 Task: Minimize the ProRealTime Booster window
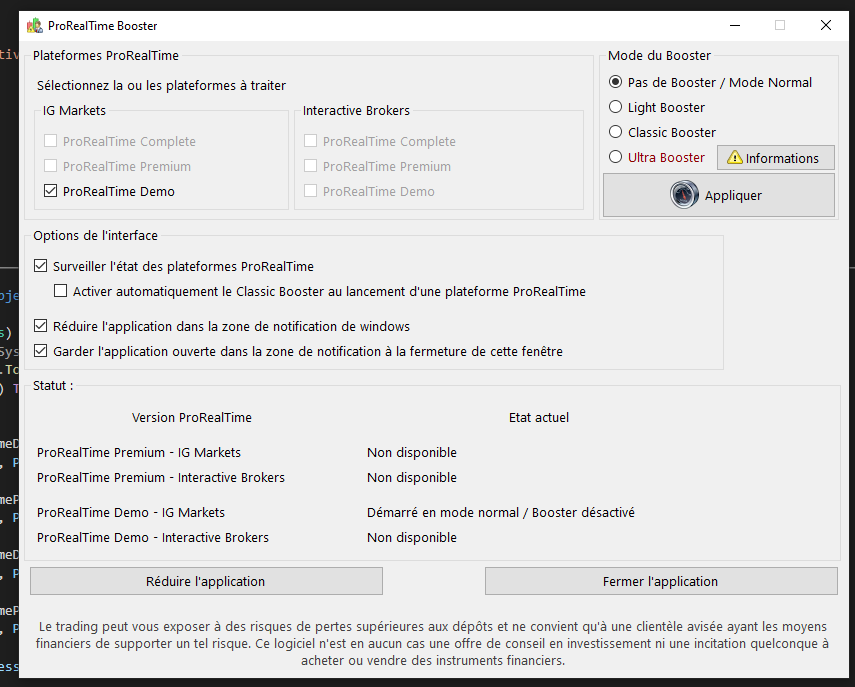coord(735,26)
